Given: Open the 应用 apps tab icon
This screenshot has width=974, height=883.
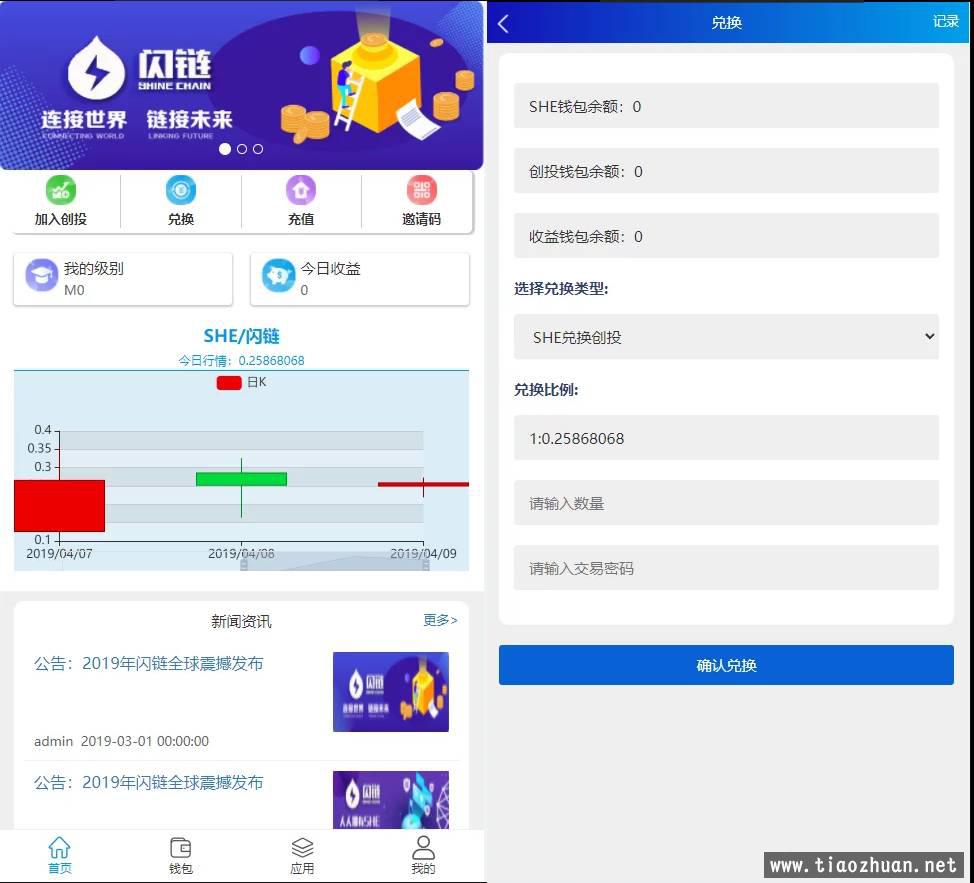Looking at the screenshot, I should click(302, 848).
